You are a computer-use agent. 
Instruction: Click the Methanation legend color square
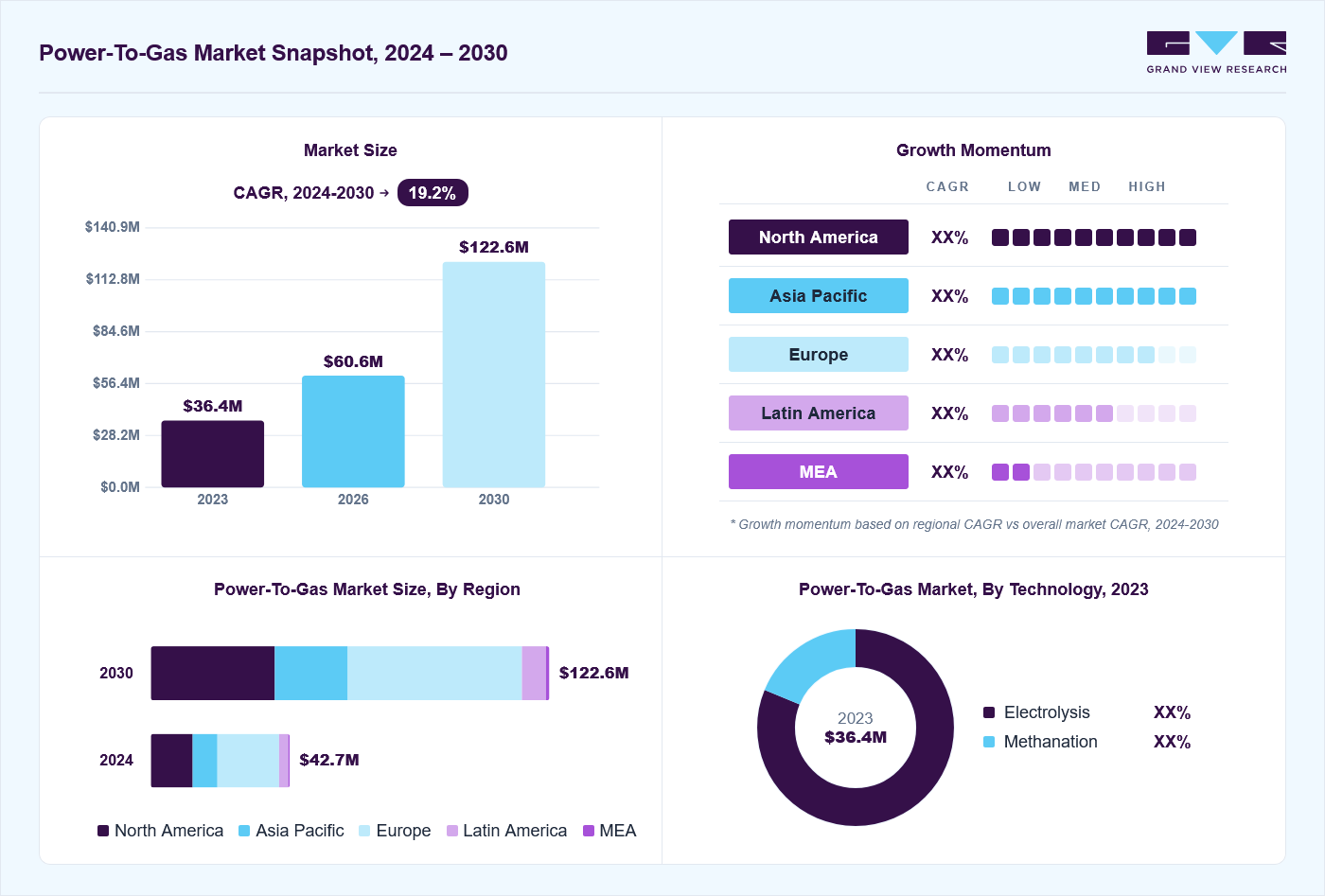(989, 742)
